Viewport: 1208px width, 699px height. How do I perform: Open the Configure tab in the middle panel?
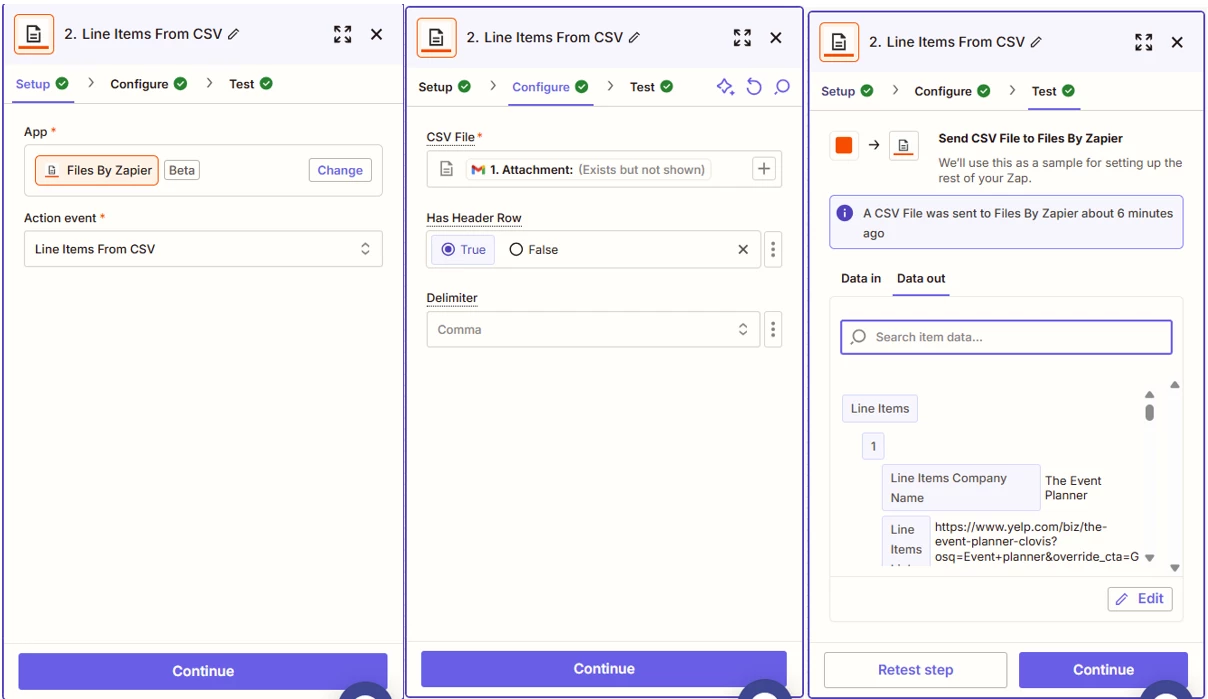(550, 87)
